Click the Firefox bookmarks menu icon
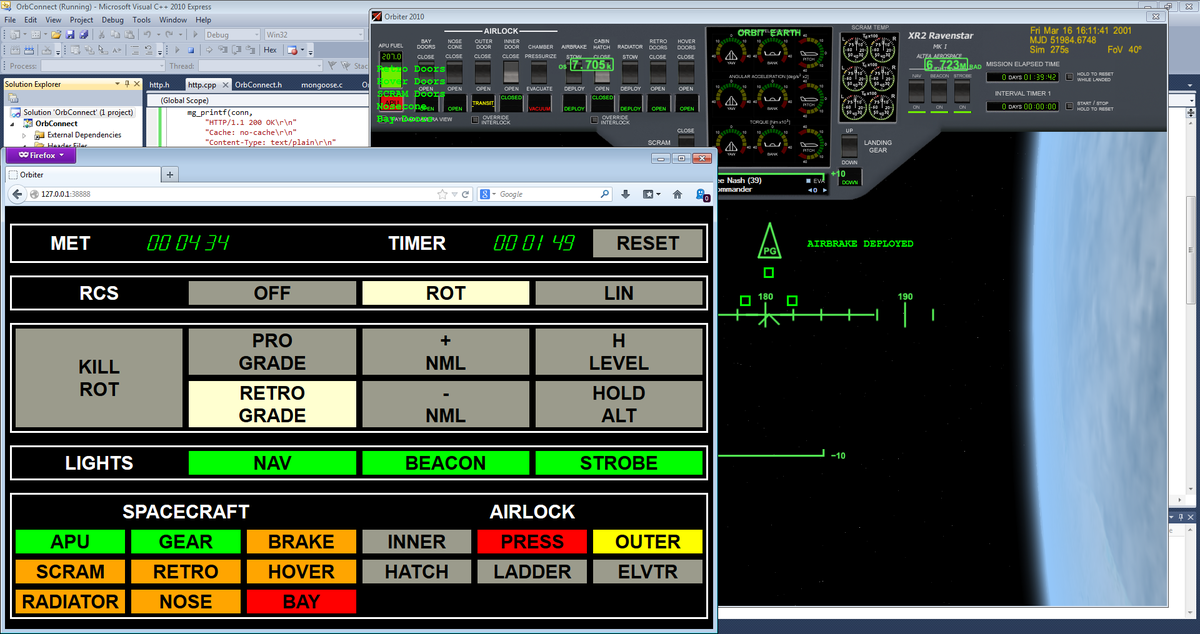1200x634 pixels. click(x=651, y=194)
